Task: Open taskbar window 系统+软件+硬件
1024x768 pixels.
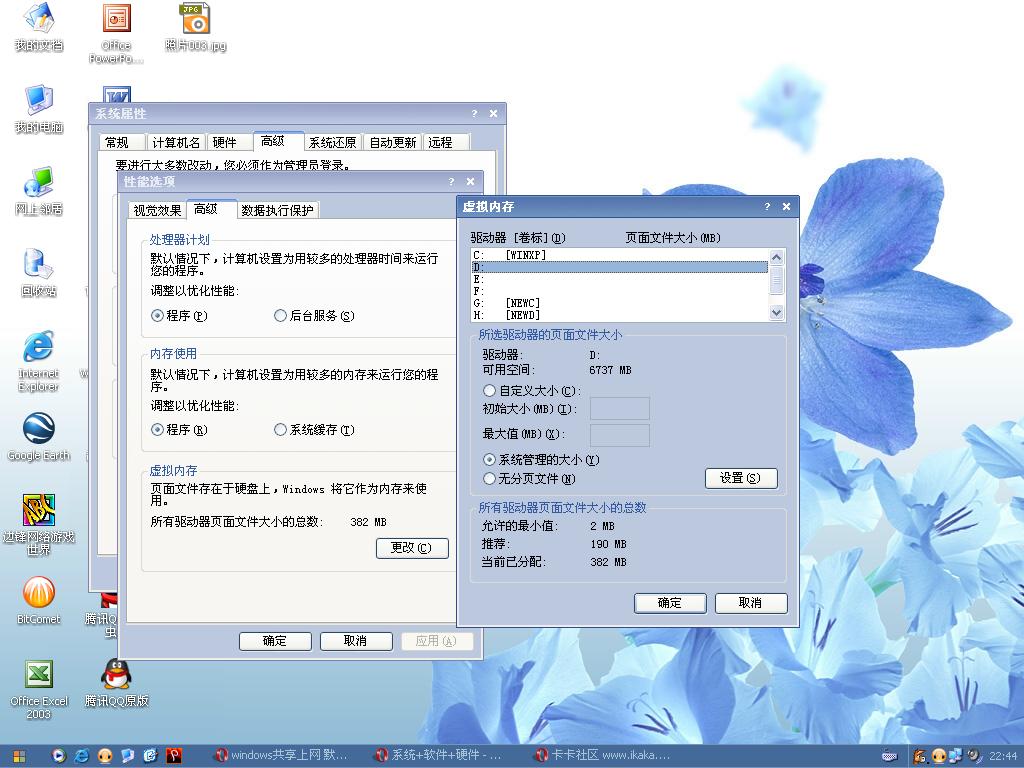Action: click(x=440, y=756)
